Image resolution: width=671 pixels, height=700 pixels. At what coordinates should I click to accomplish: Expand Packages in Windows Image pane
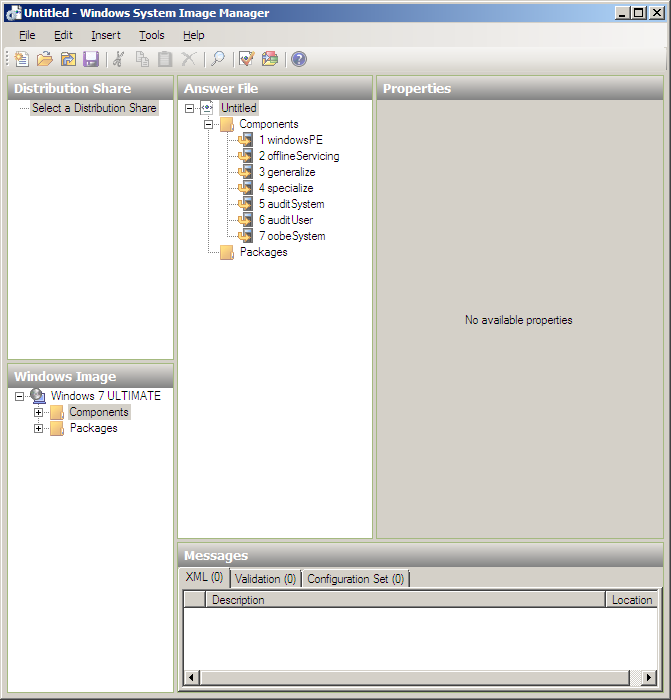click(39, 428)
